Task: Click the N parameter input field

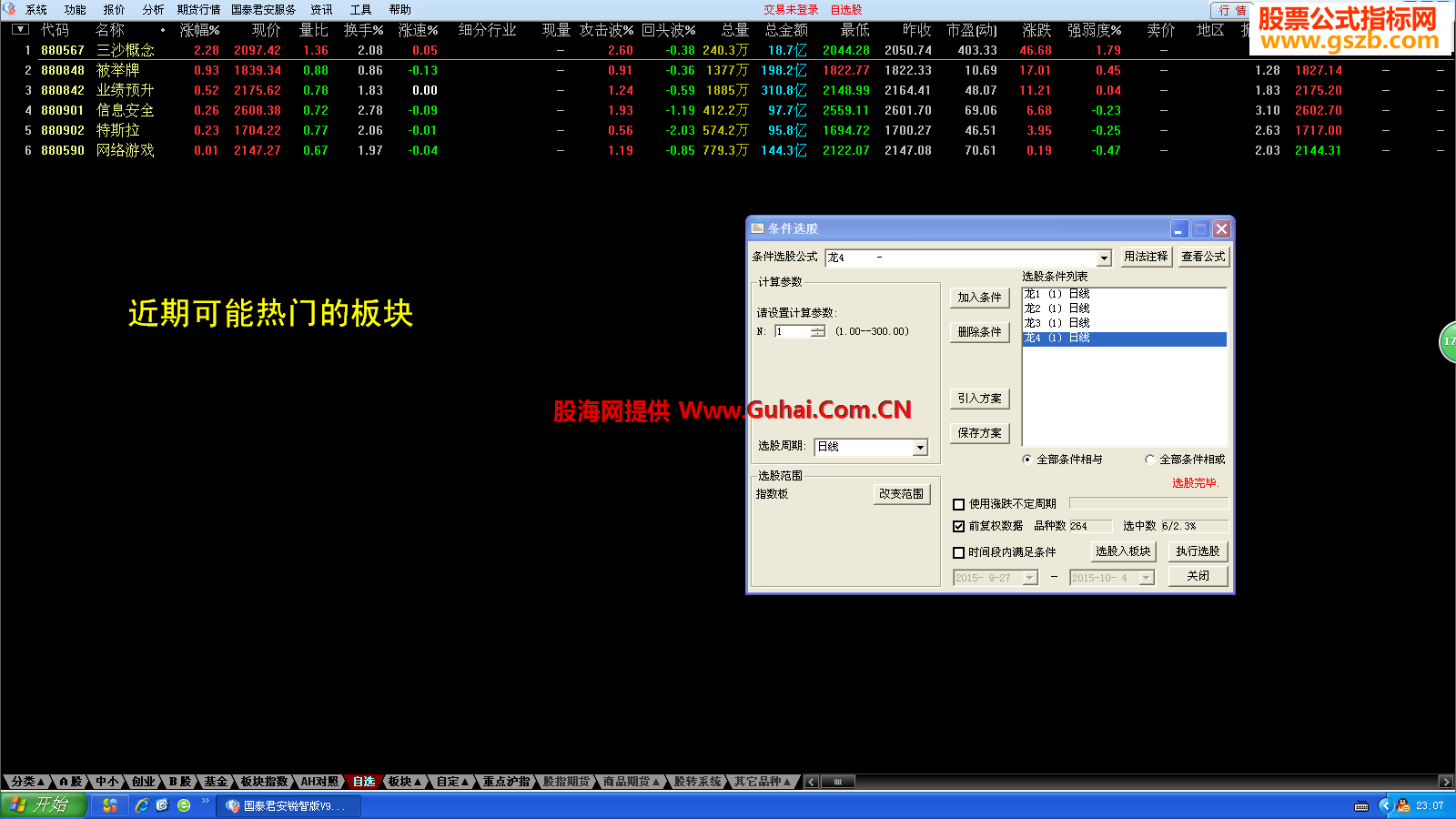Action: [x=793, y=331]
